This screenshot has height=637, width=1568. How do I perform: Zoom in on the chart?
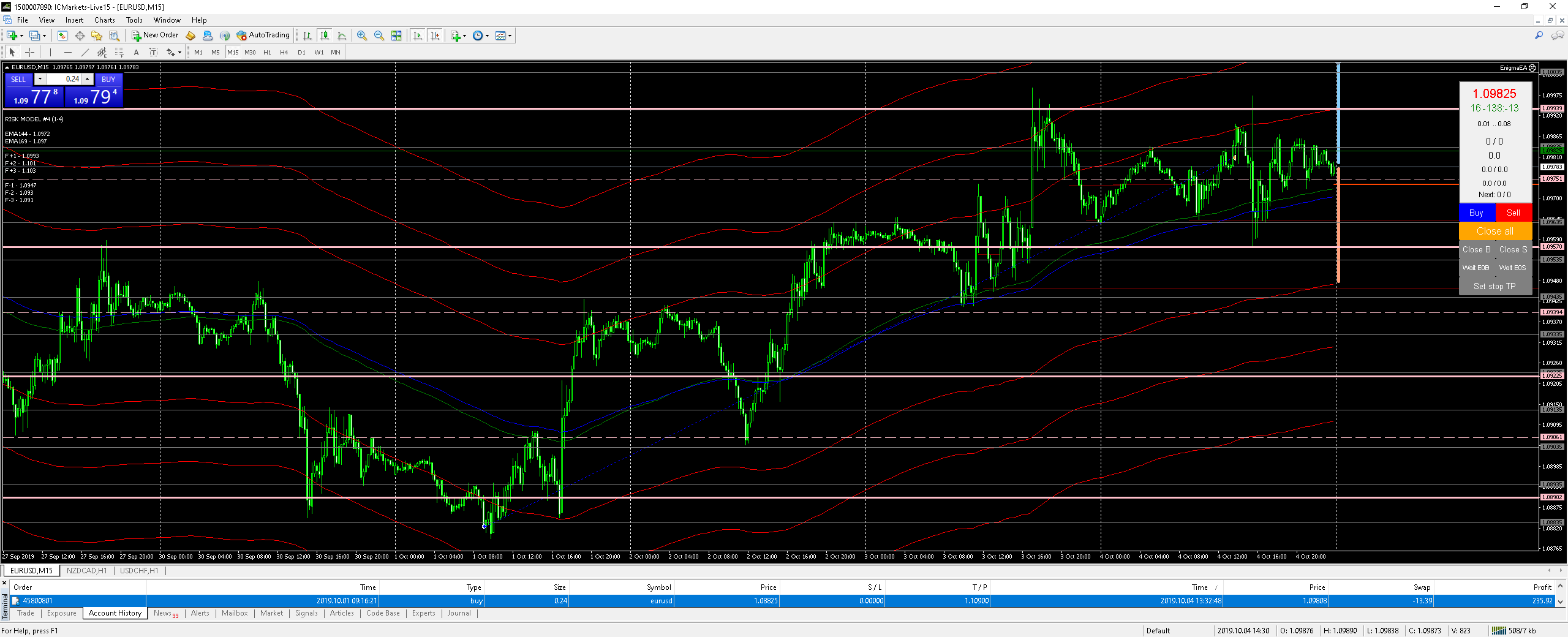(x=362, y=36)
